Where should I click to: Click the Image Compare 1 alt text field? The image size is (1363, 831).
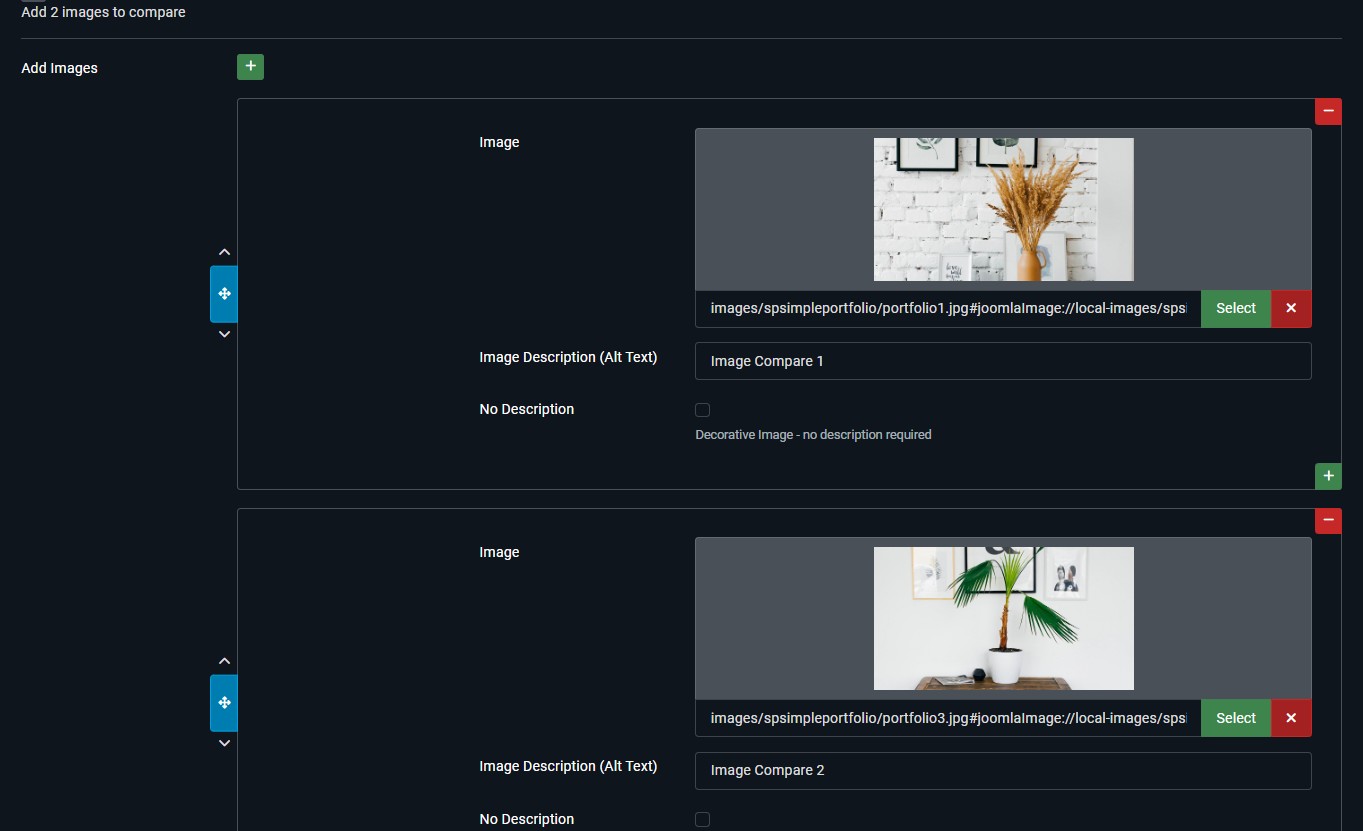pos(1002,361)
